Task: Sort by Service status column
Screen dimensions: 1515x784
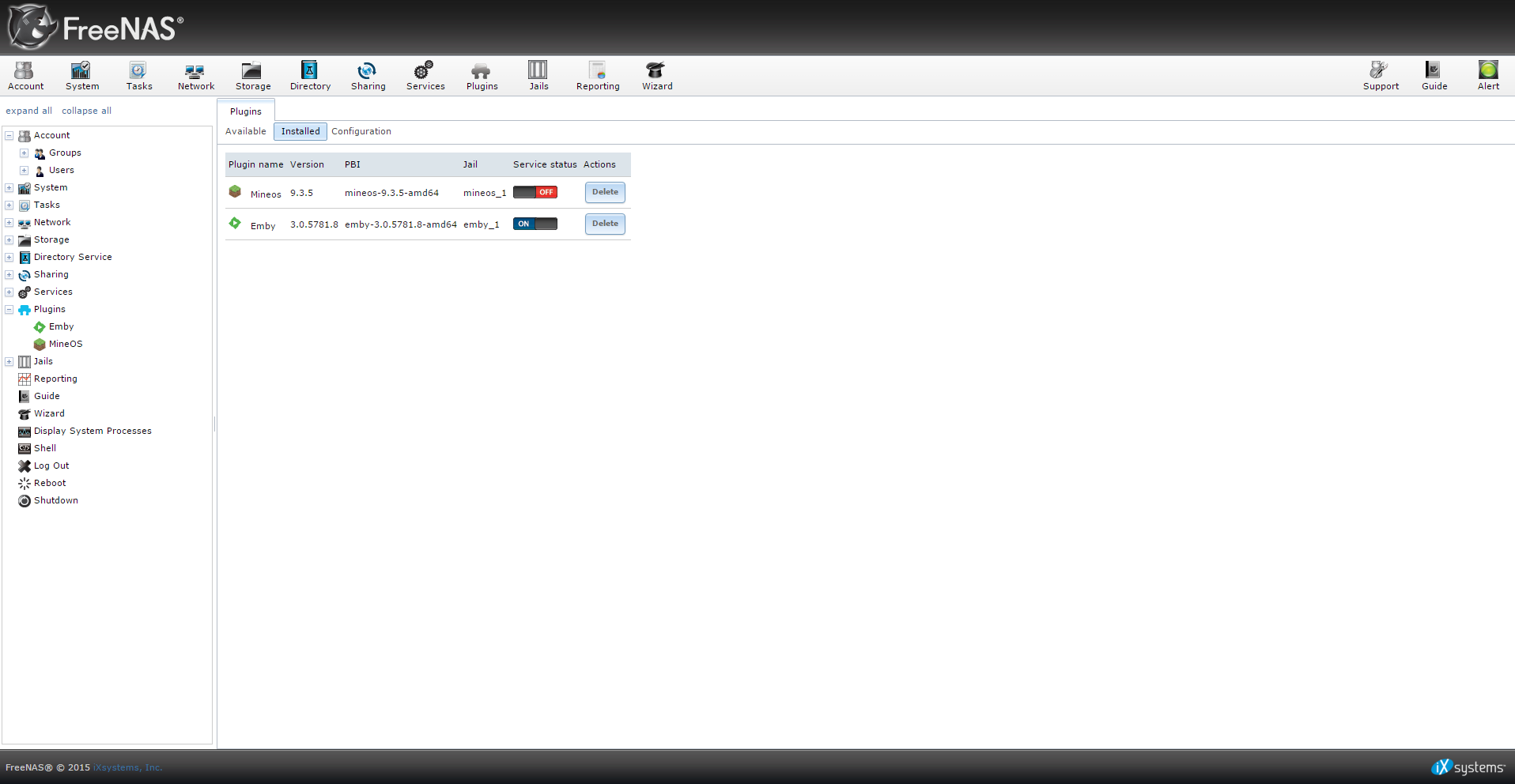Action: [x=545, y=164]
